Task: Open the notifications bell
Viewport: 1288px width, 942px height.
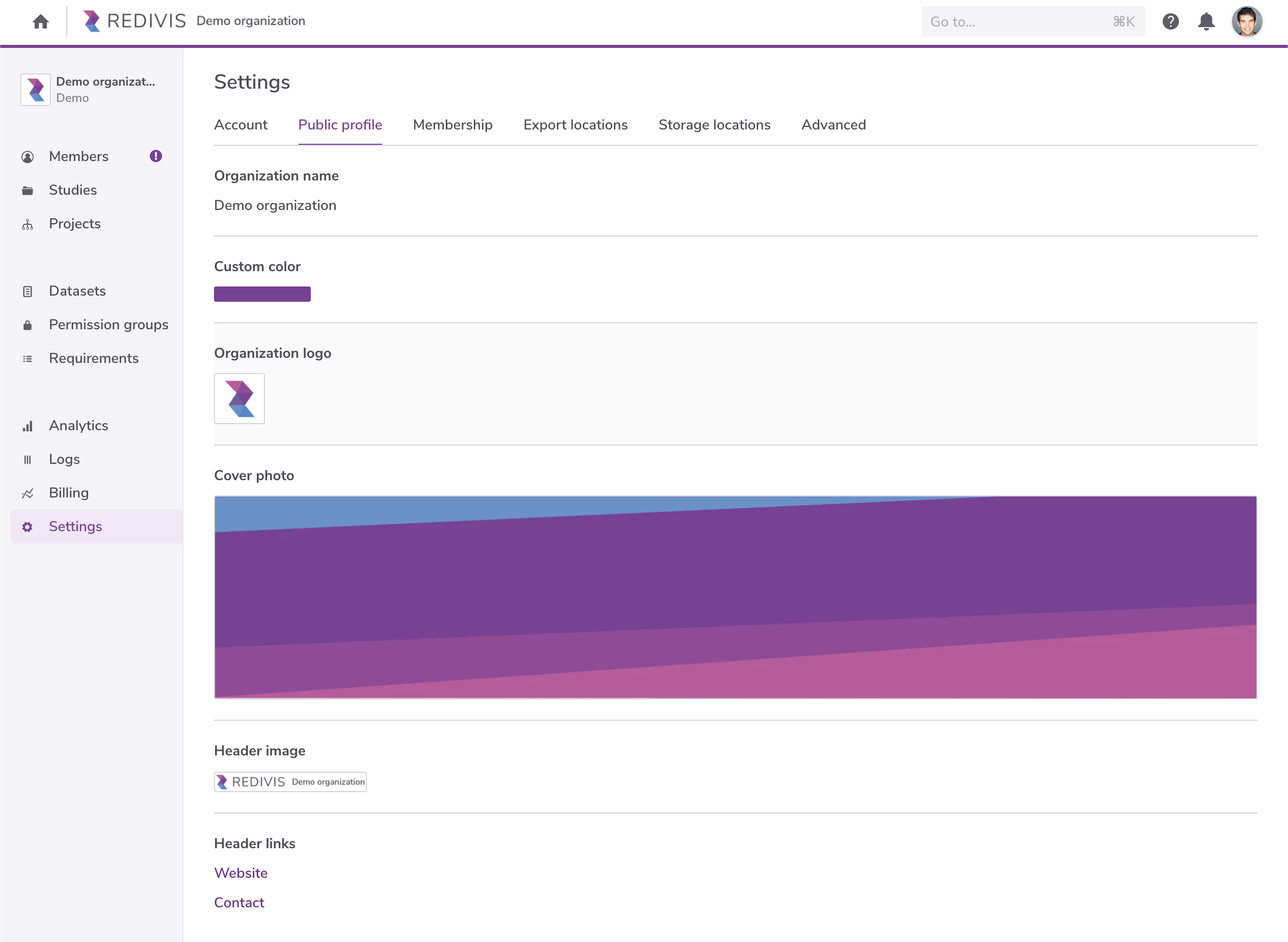Action: click(1206, 22)
